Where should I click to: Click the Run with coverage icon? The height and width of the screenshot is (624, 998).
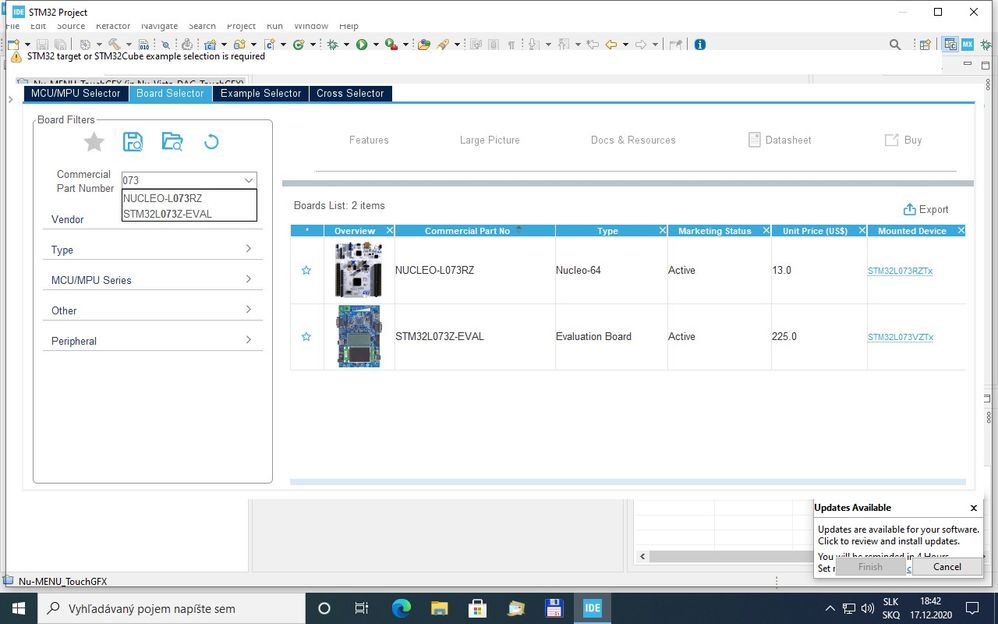tap(391, 44)
